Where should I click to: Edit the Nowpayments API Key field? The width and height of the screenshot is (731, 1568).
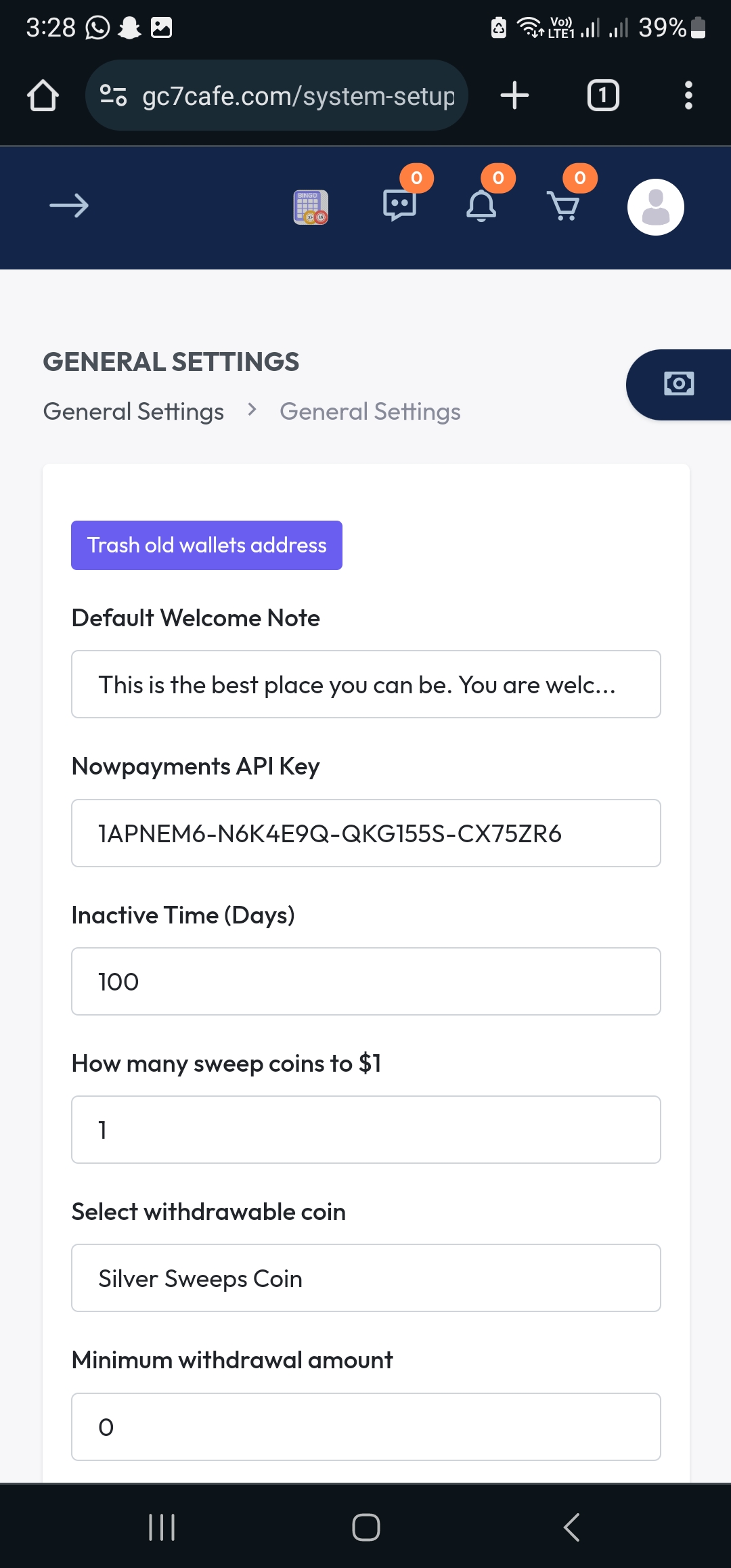point(366,833)
